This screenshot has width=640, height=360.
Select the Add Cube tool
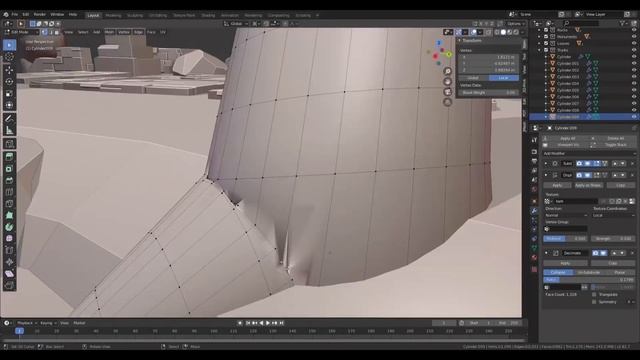(x=9, y=144)
